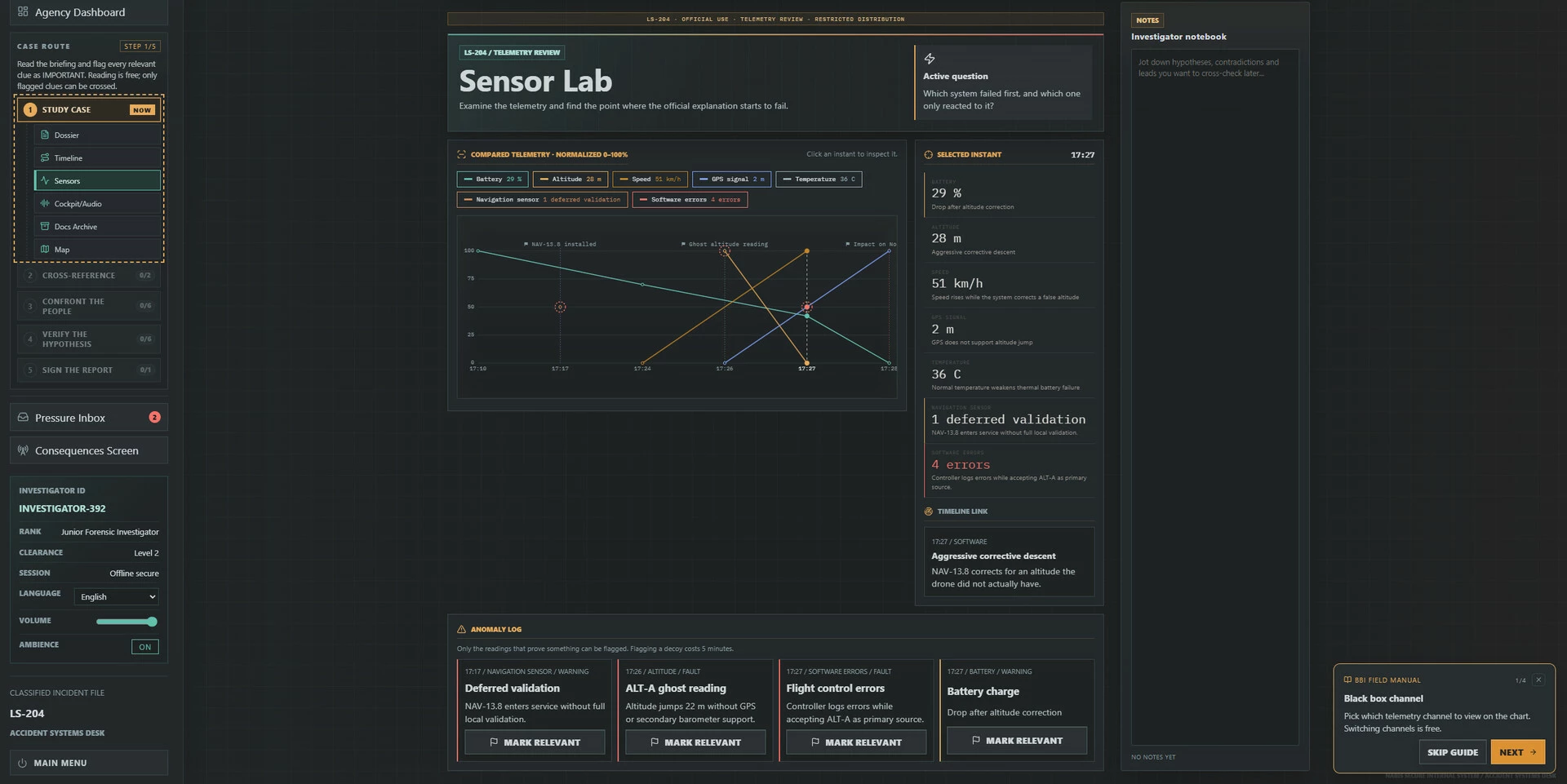Toggle the Navigation sensor telemetry channel
Viewport: 1567px width, 784px height.
tap(542, 199)
